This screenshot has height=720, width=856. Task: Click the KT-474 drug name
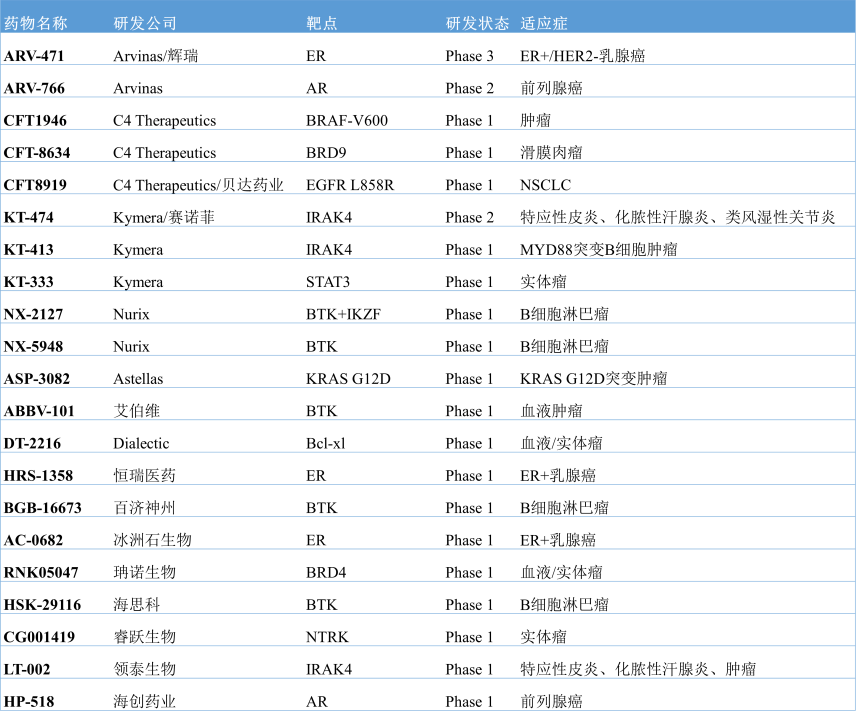(28, 217)
